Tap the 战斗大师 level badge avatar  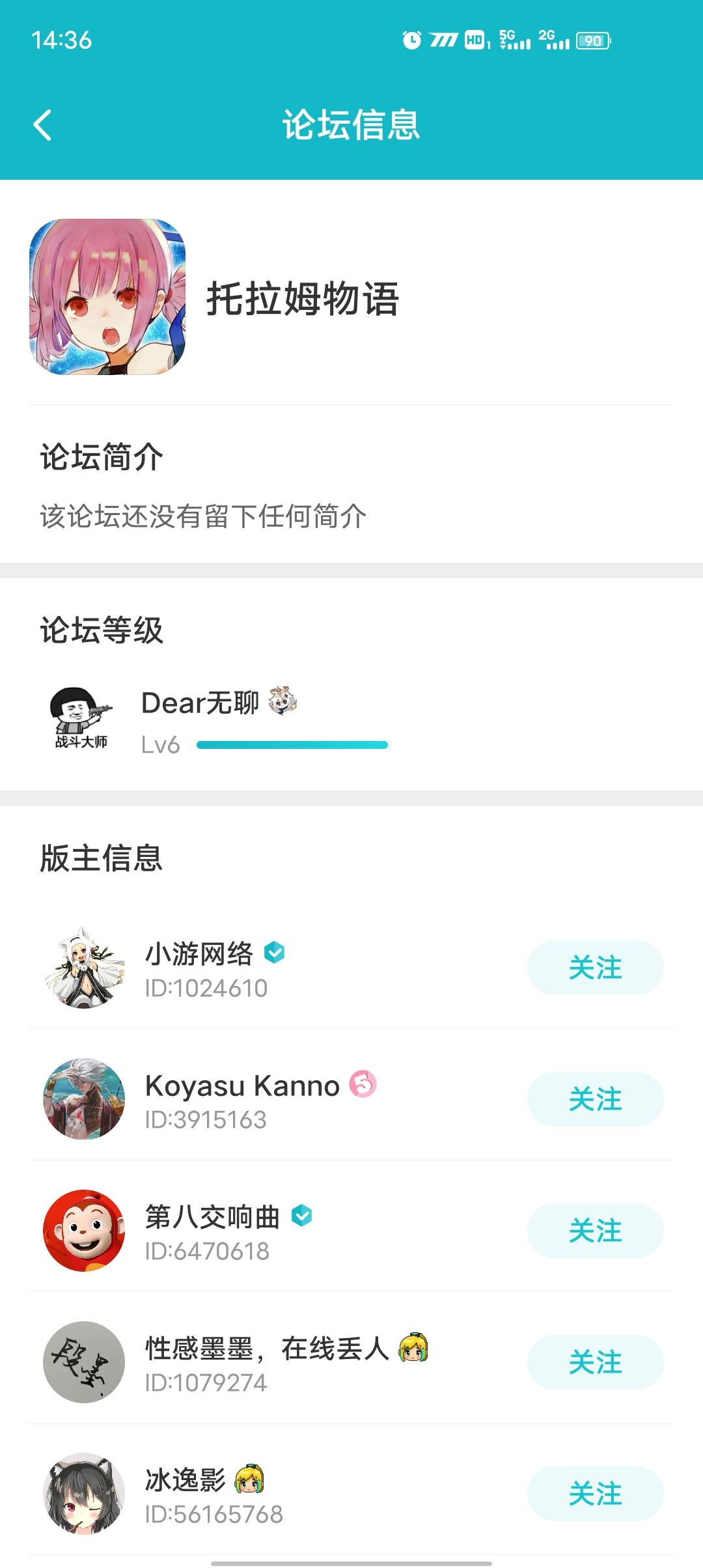click(x=81, y=718)
